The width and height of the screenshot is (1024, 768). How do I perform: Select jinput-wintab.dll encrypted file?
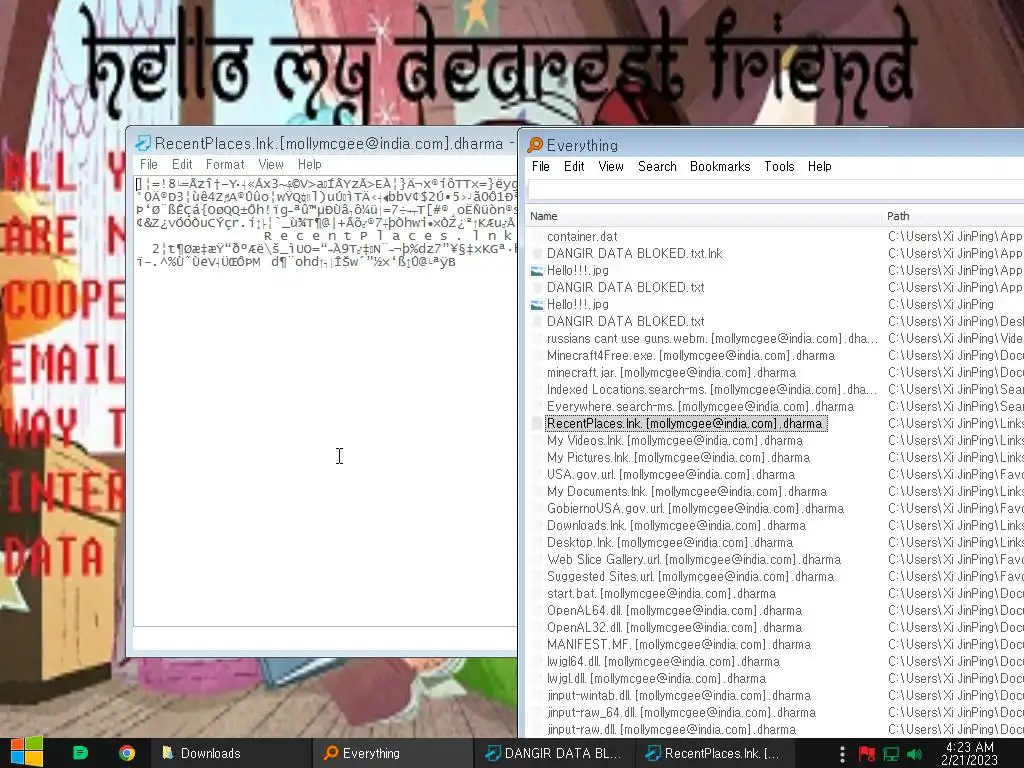pos(679,695)
